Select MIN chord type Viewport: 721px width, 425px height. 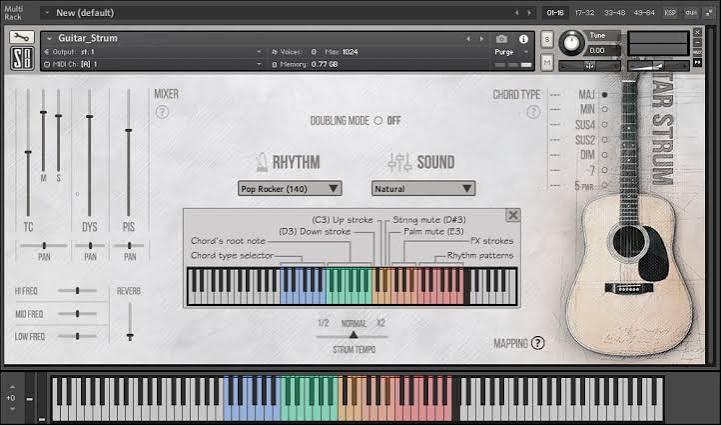click(605, 109)
